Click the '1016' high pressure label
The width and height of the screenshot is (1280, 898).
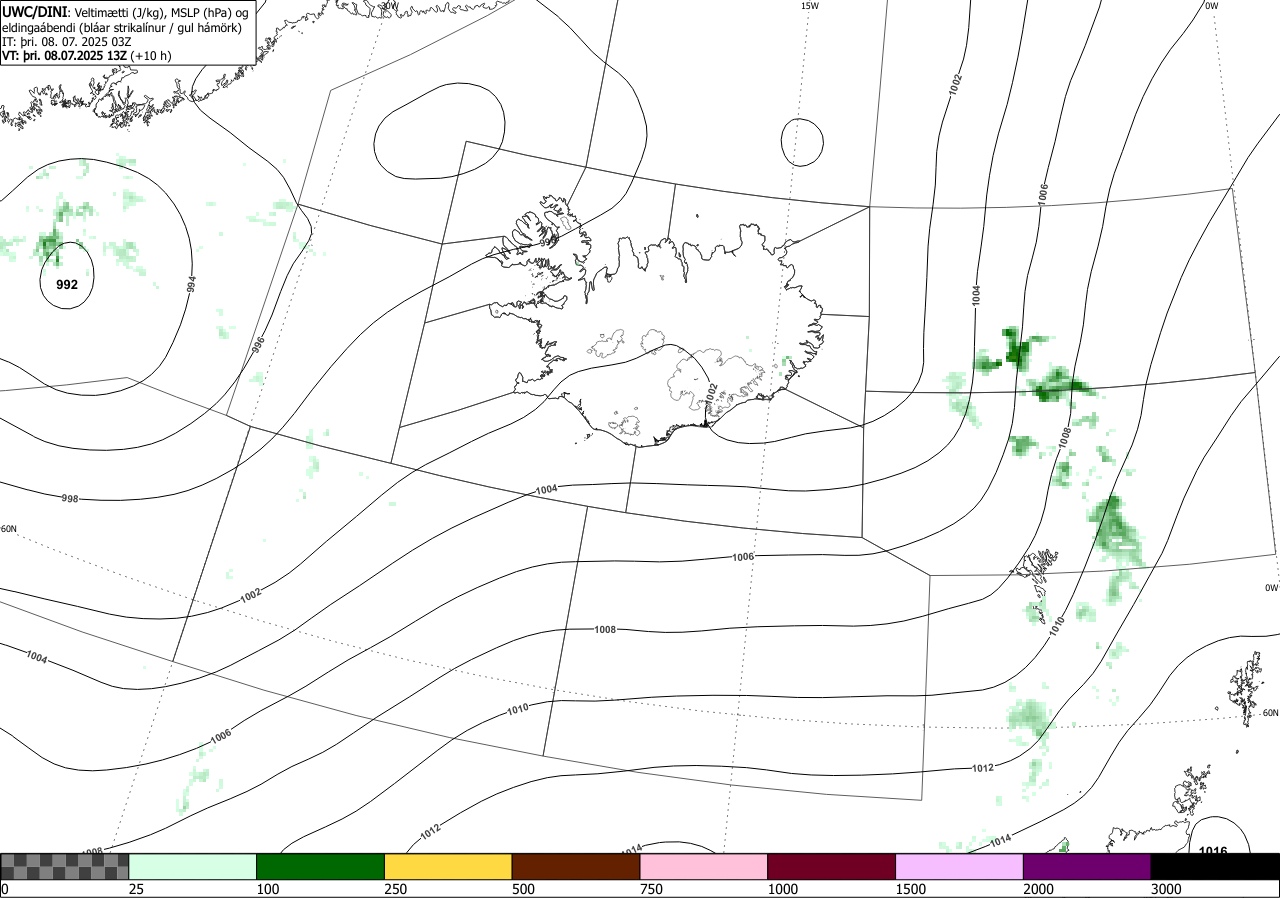tap(1213, 851)
